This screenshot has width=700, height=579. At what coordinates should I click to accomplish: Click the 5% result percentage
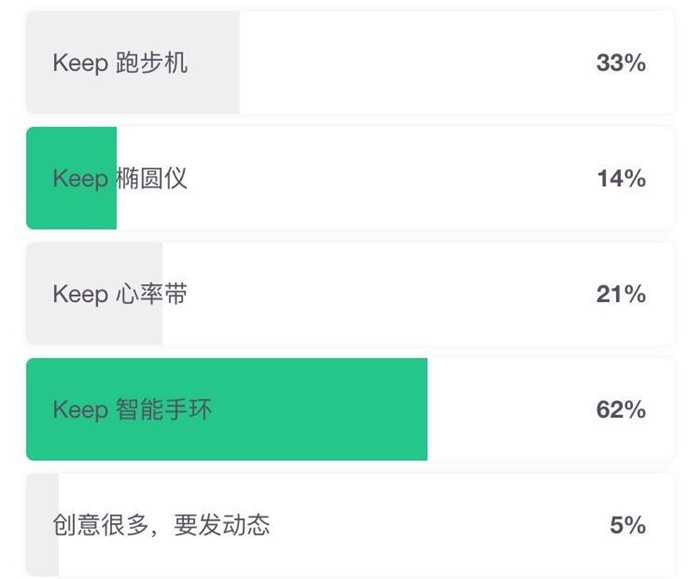click(x=628, y=525)
